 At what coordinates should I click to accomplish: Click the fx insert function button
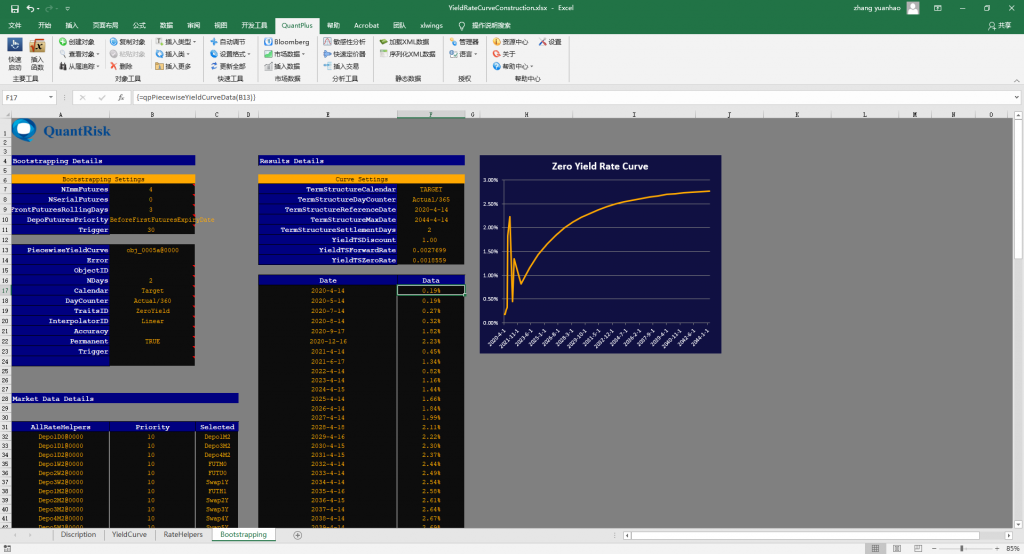[x=121, y=97]
